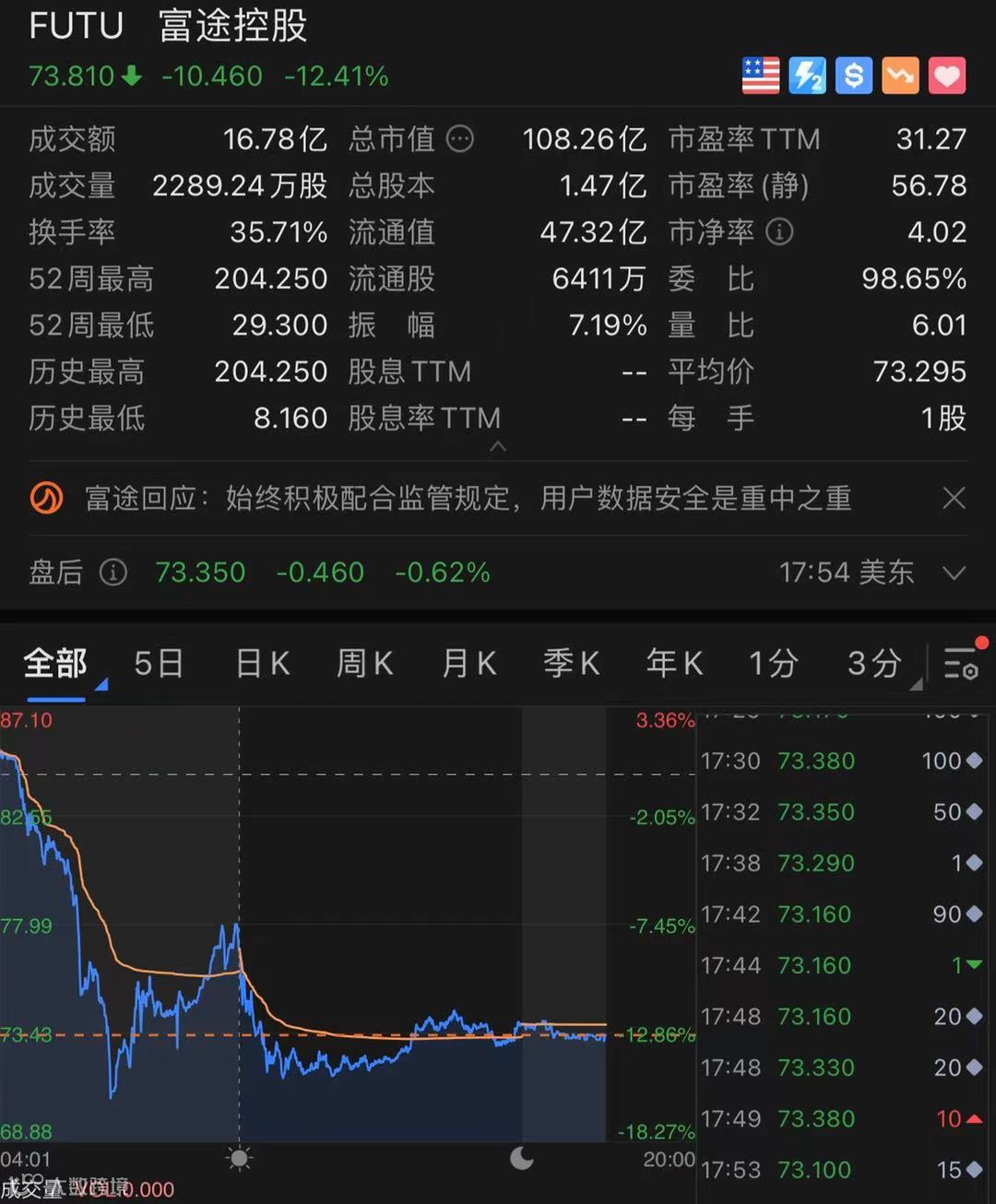996x1204 pixels.
Task: Open info bubble next to 总市值
Action: 459,139
